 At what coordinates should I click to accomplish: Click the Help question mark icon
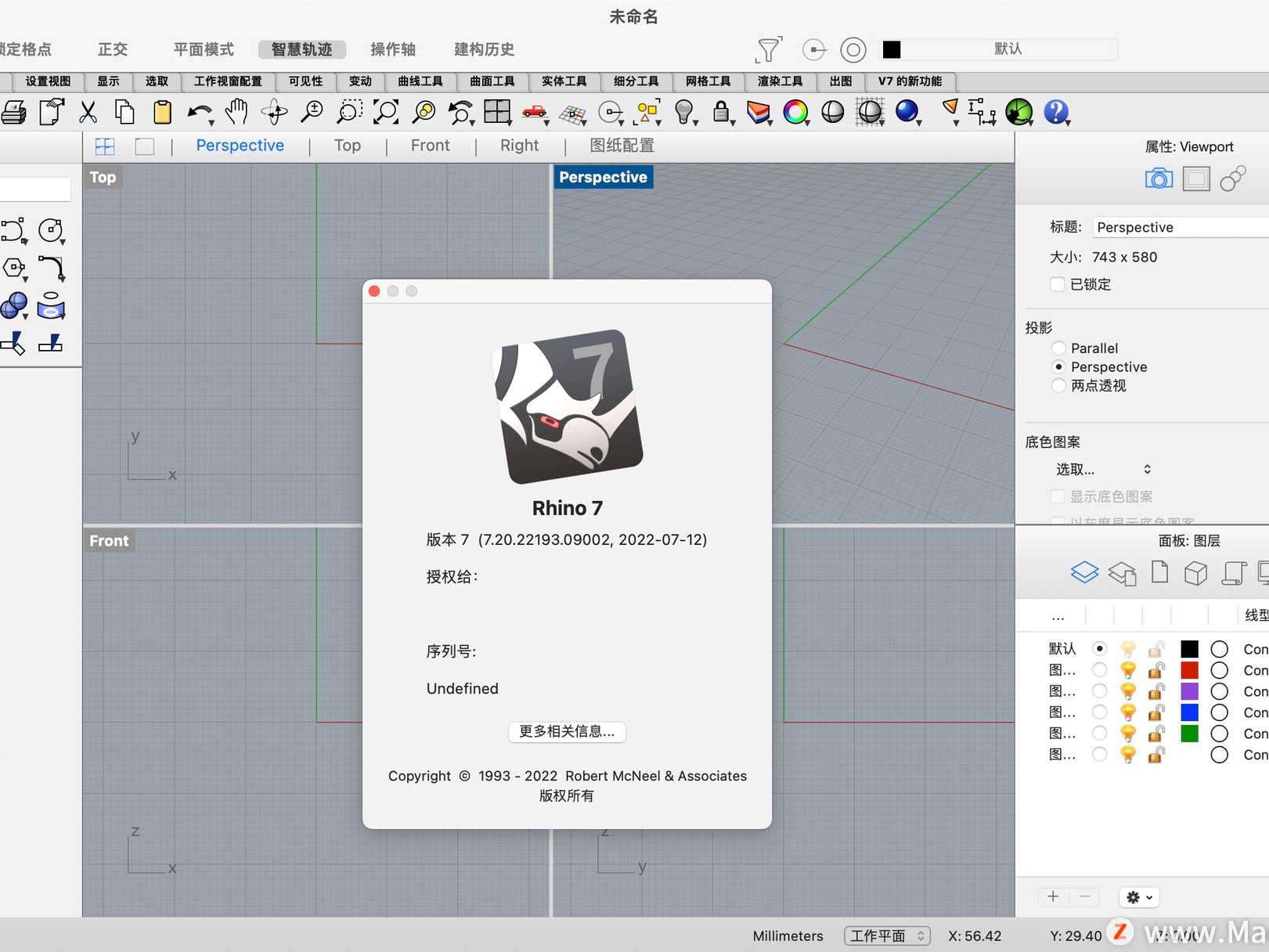click(x=1057, y=112)
